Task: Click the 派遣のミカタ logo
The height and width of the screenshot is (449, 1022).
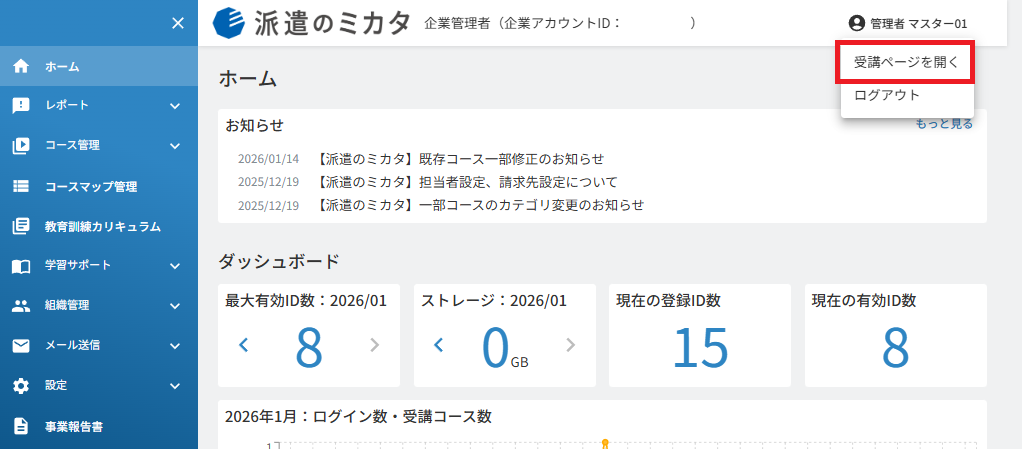Action: click(312, 23)
